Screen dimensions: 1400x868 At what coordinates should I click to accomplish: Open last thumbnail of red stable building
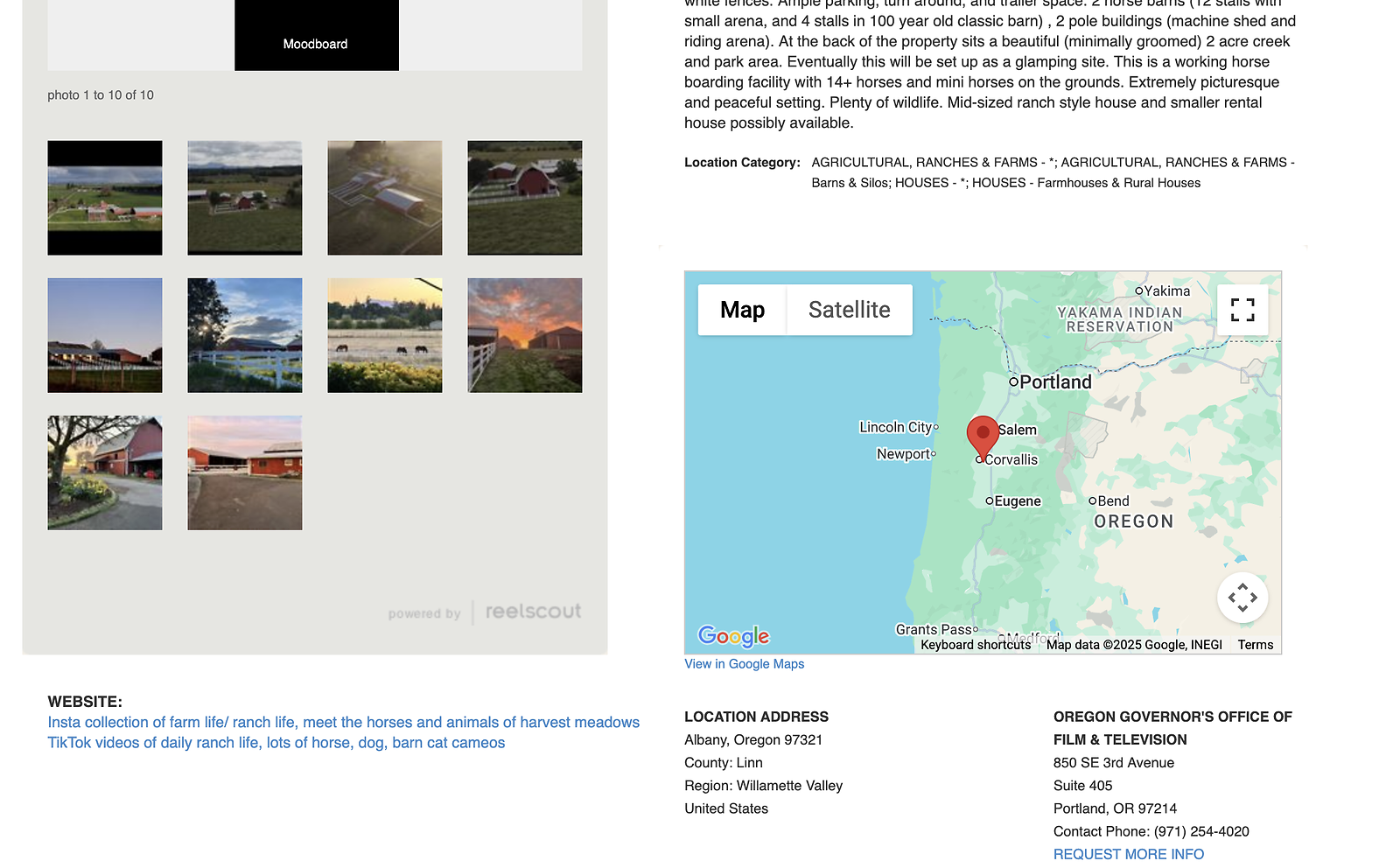point(245,472)
